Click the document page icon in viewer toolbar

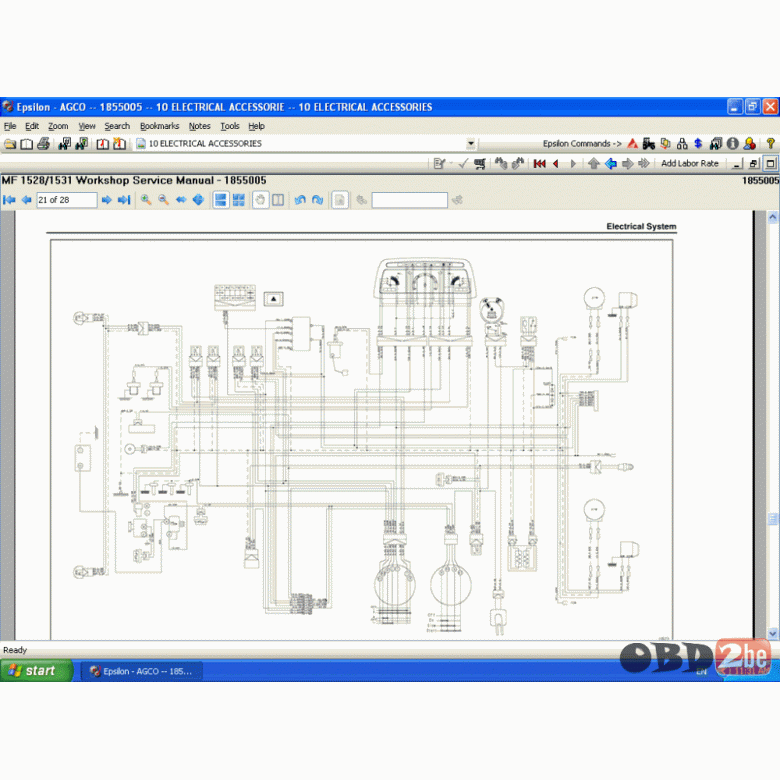[340, 200]
